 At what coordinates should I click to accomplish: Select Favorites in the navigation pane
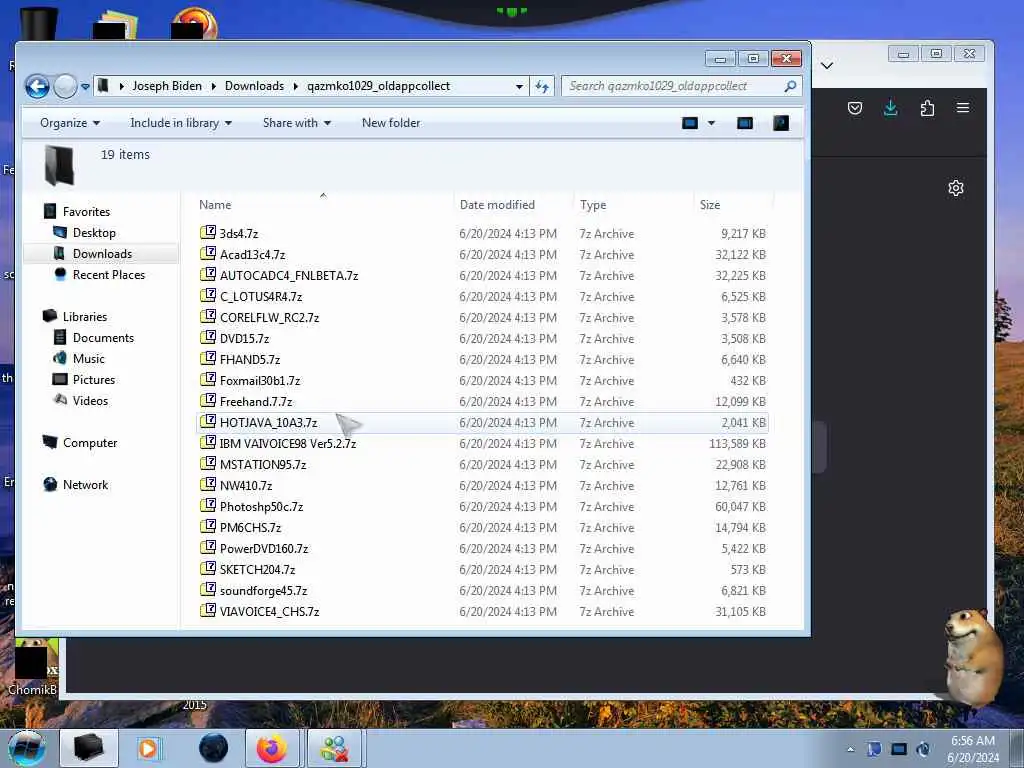pos(86,212)
